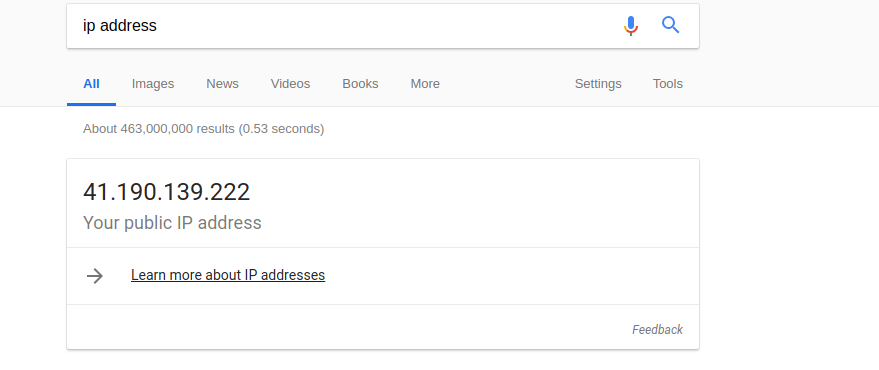Open the Settings dropdown menu

(598, 84)
